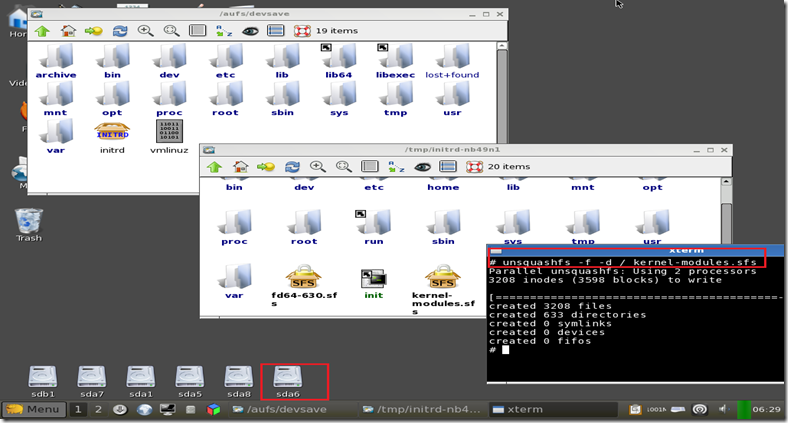Viewport: 788px width, 423px height.
Task: Zoom in icons in /aufs/devsave window
Action: tap(146, 31)
